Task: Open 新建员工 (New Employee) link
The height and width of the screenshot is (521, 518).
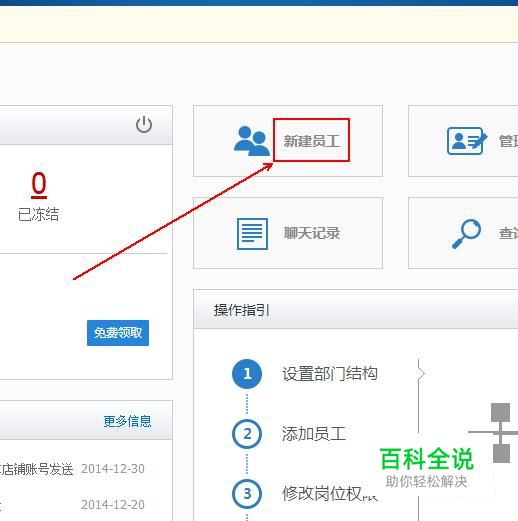Action: (312, 141)
